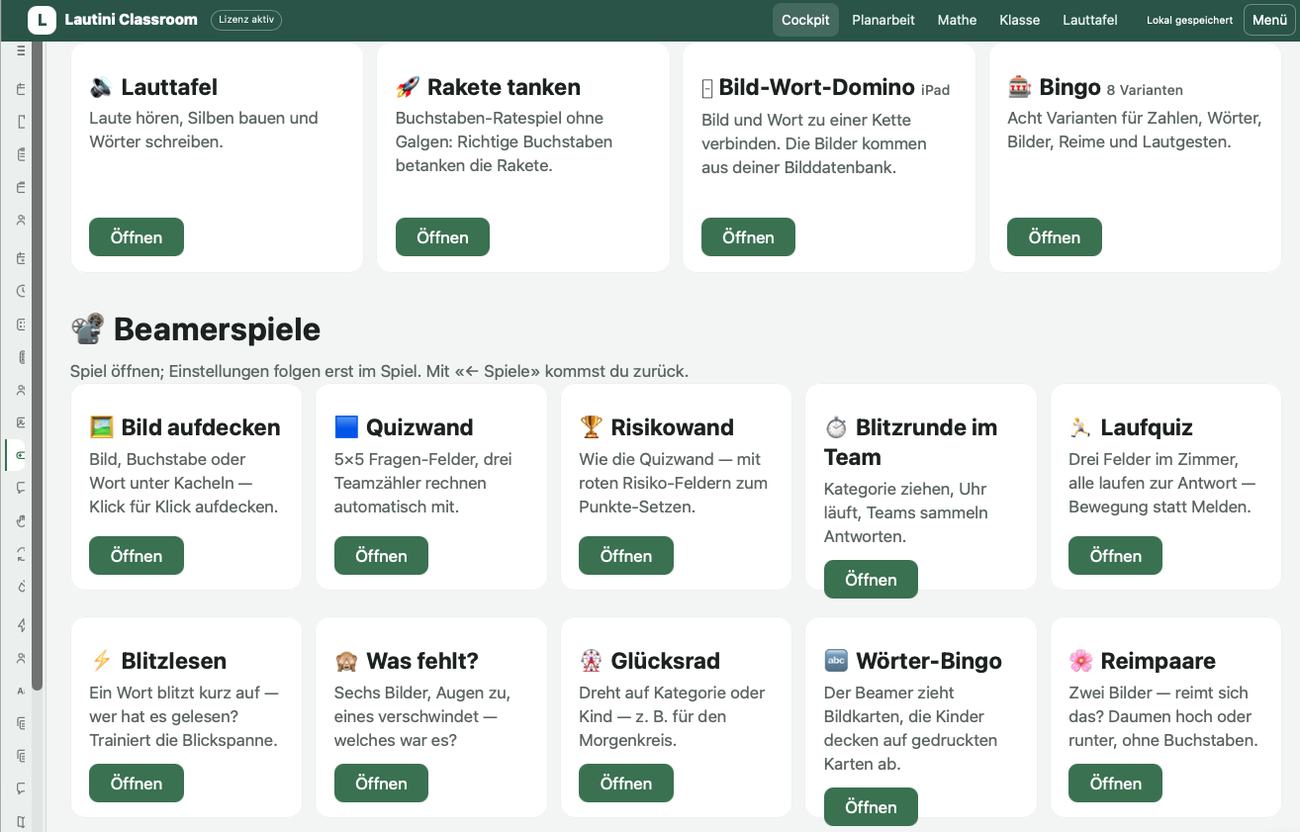The image size is (1300, 832).
Task: Click the Lizenz aktiv badge
Action: click(246, 20)
